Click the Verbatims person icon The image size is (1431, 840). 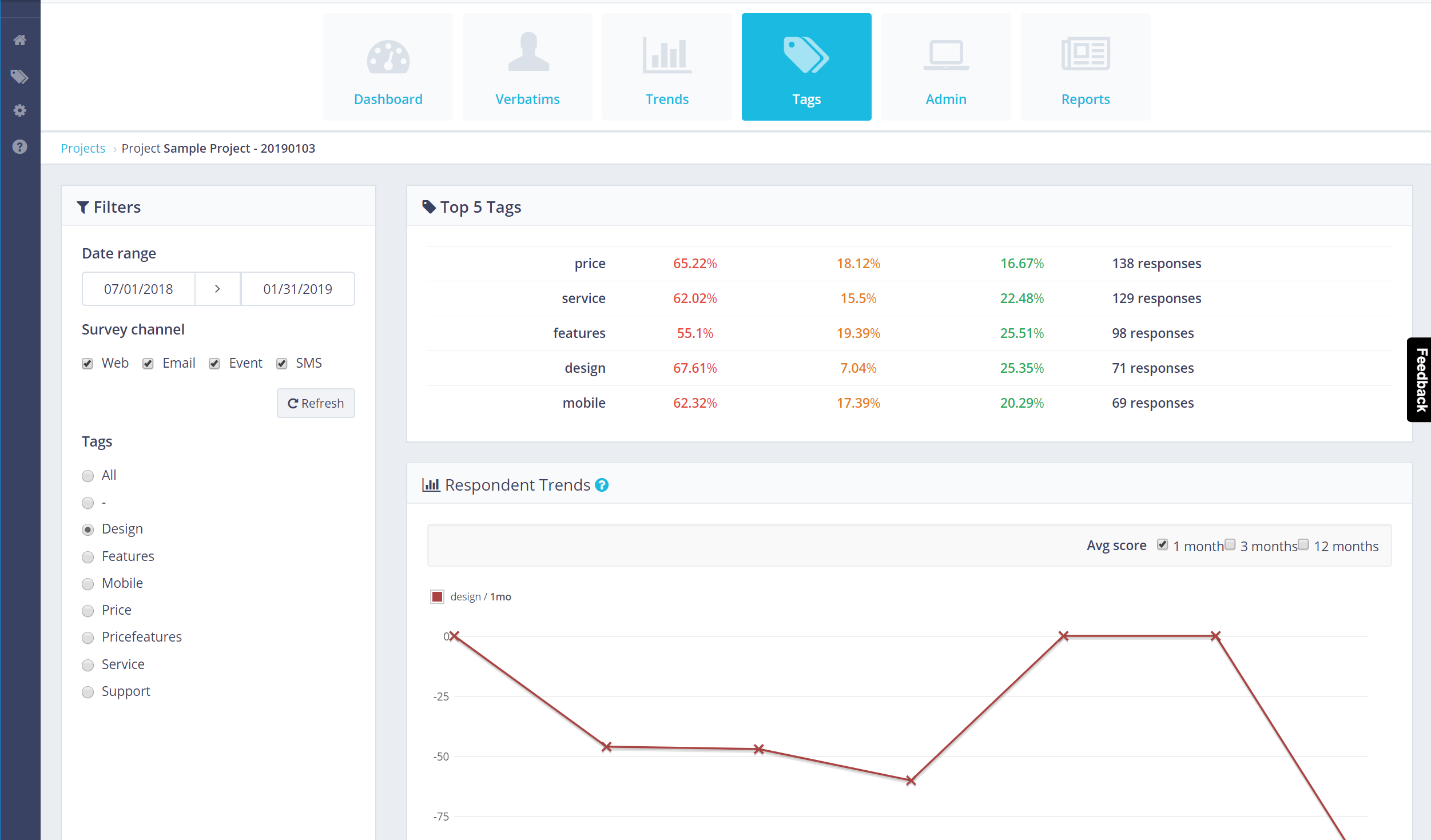click(528, 51)
